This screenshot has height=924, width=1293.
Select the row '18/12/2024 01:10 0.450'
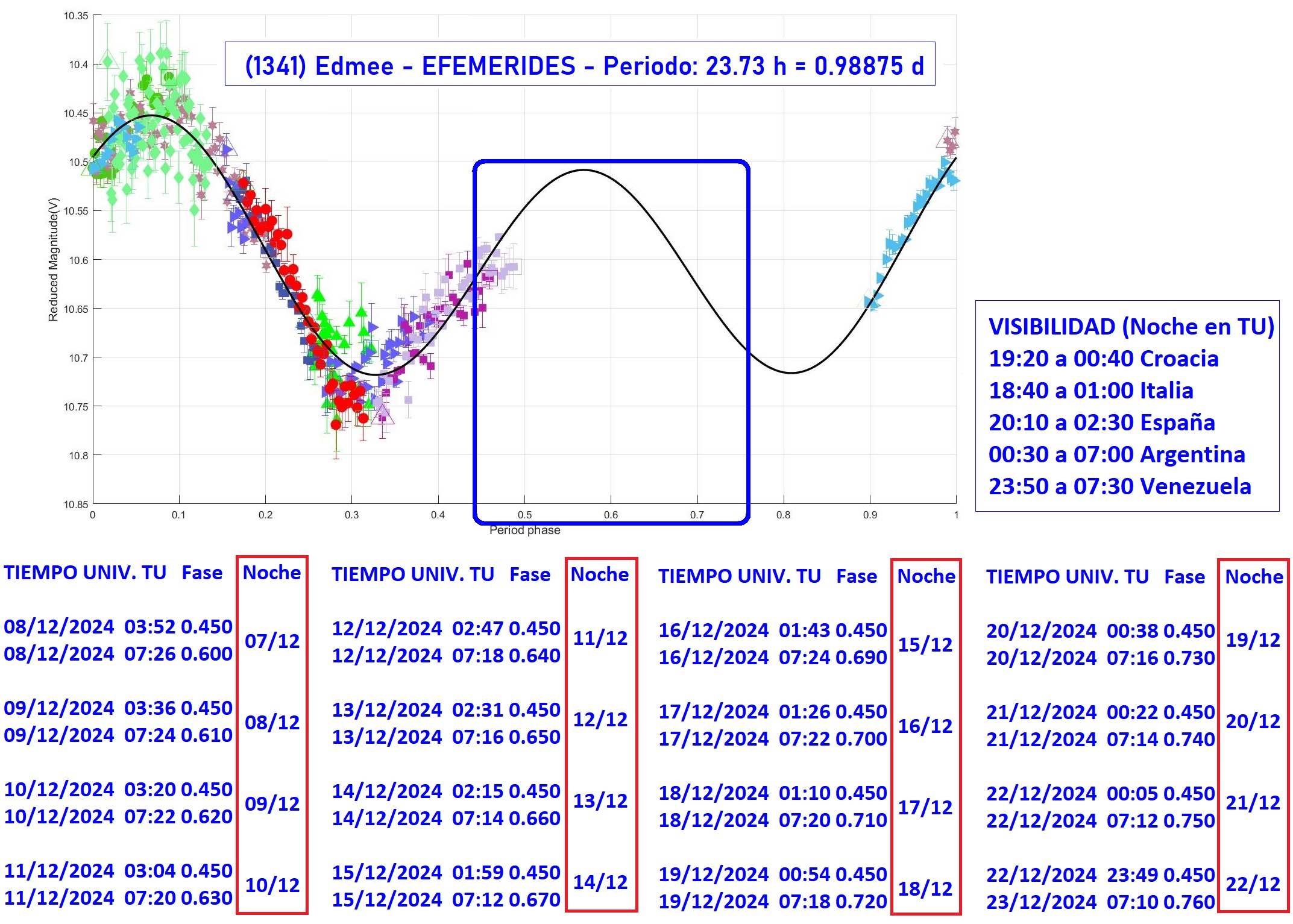[773, 793]
